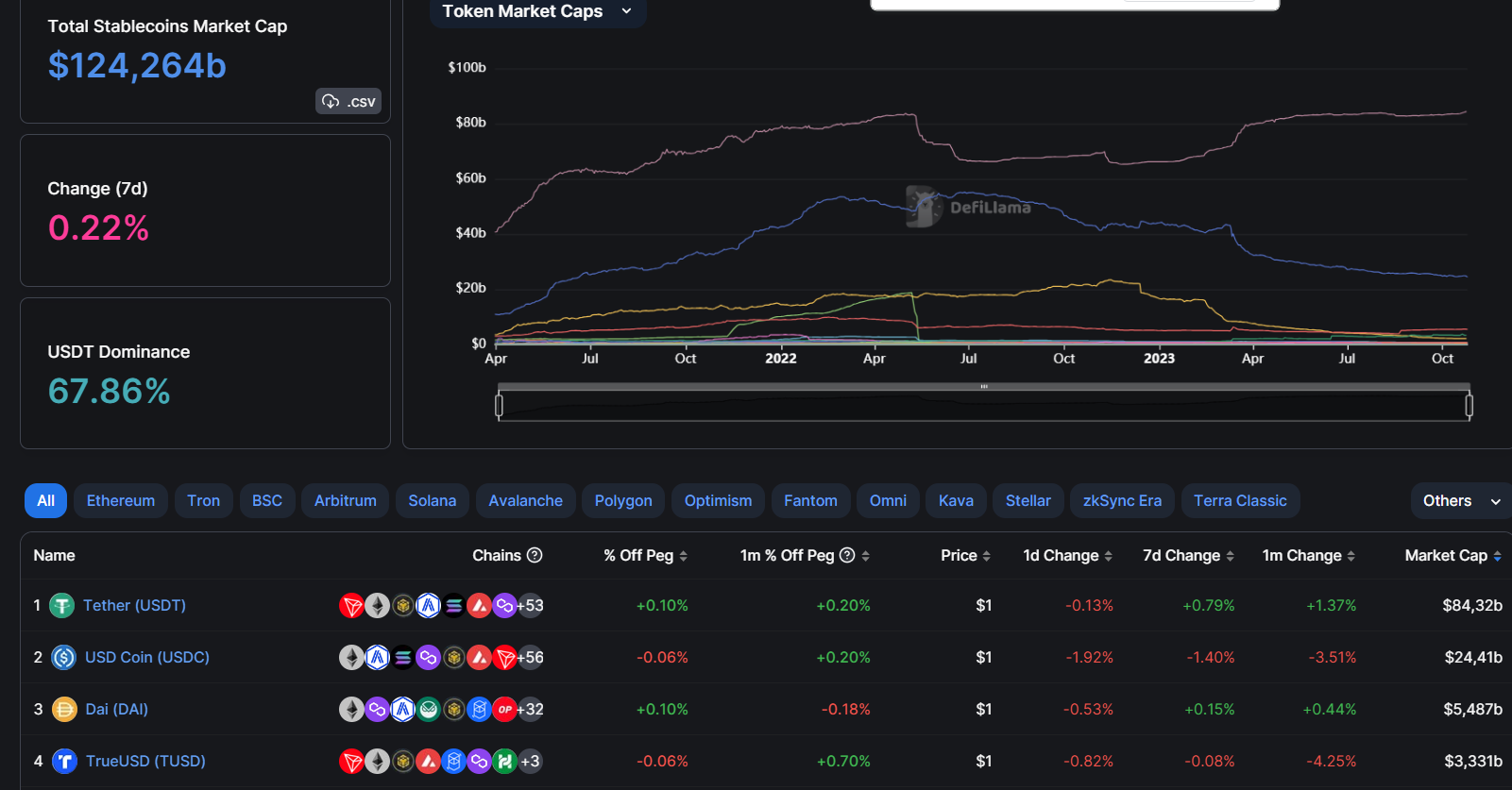Open the Dai (DAI) link
1512x790 pixels.
click(117, 709)
